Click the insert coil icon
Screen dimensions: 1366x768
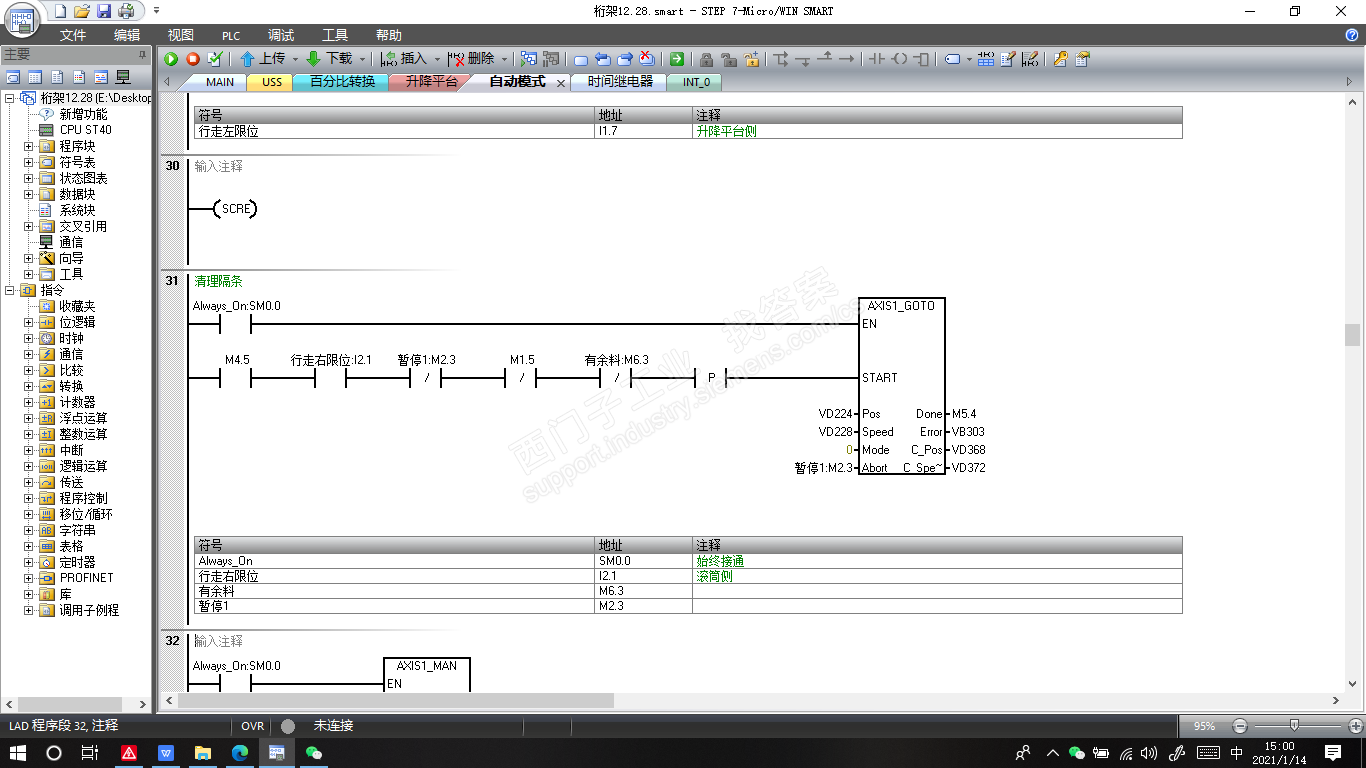click(899, 59)
